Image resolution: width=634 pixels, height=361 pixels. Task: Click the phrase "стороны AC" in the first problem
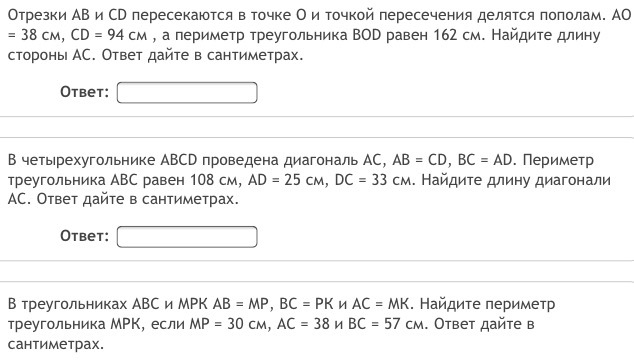tap(51, 55)
